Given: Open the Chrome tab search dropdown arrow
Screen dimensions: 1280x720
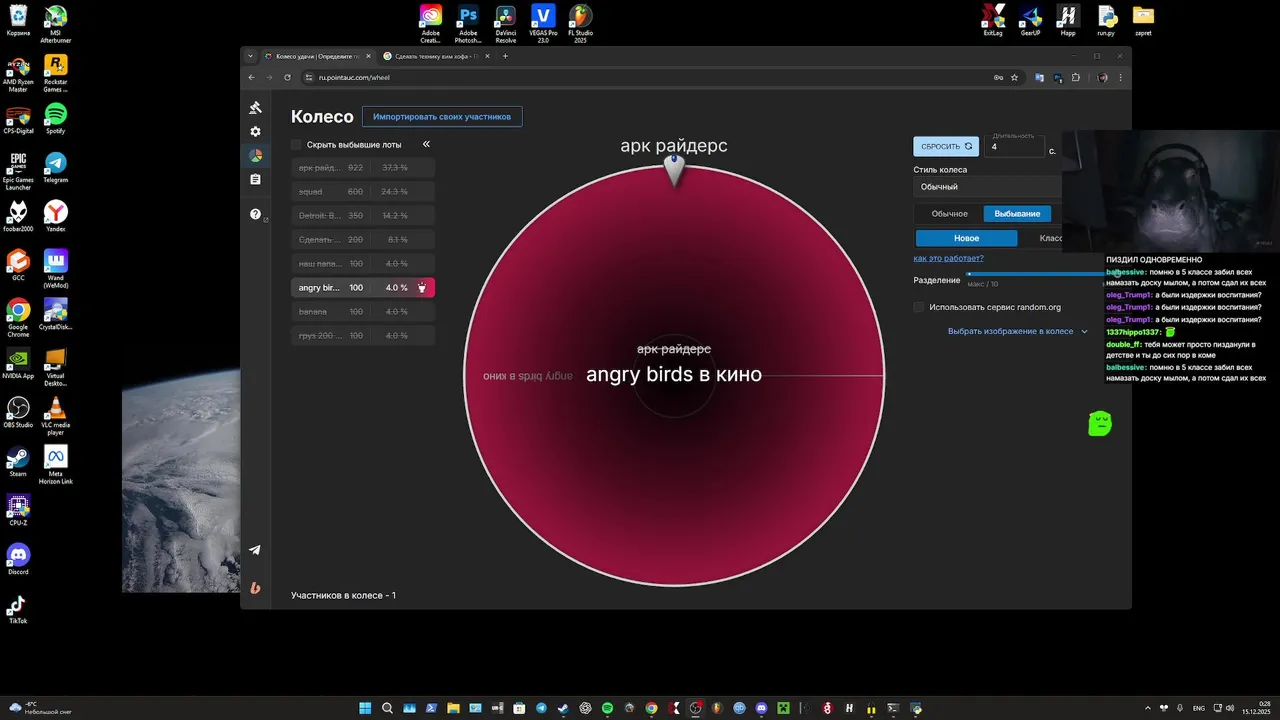Looking at the screenshot, I should pyautogui.click(x=251, y=56).
